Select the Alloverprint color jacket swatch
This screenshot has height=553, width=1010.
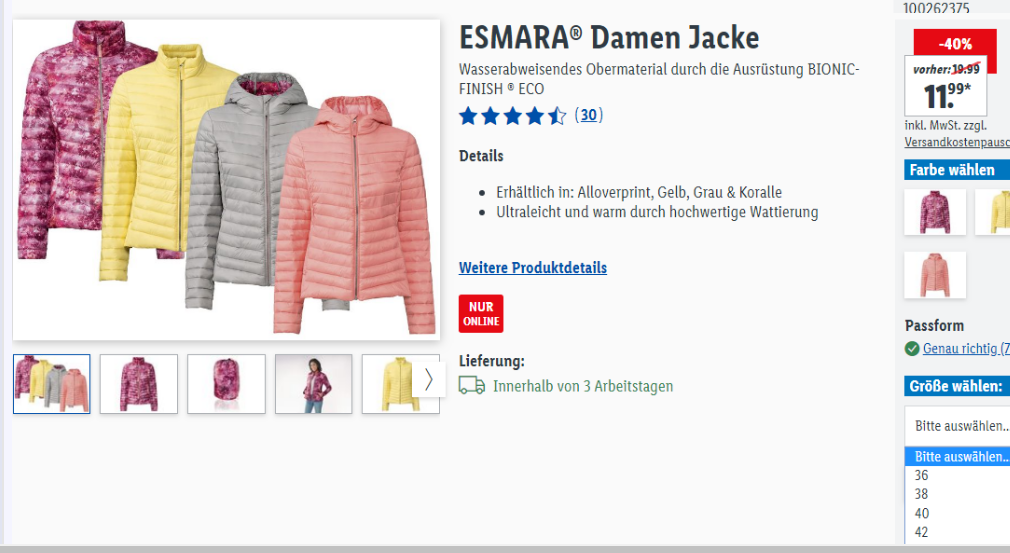(935, 212)
